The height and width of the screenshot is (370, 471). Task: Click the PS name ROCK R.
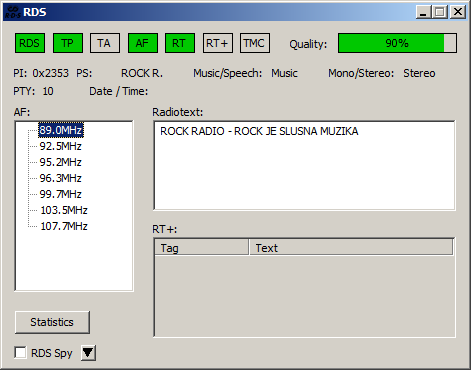point(142,73)
